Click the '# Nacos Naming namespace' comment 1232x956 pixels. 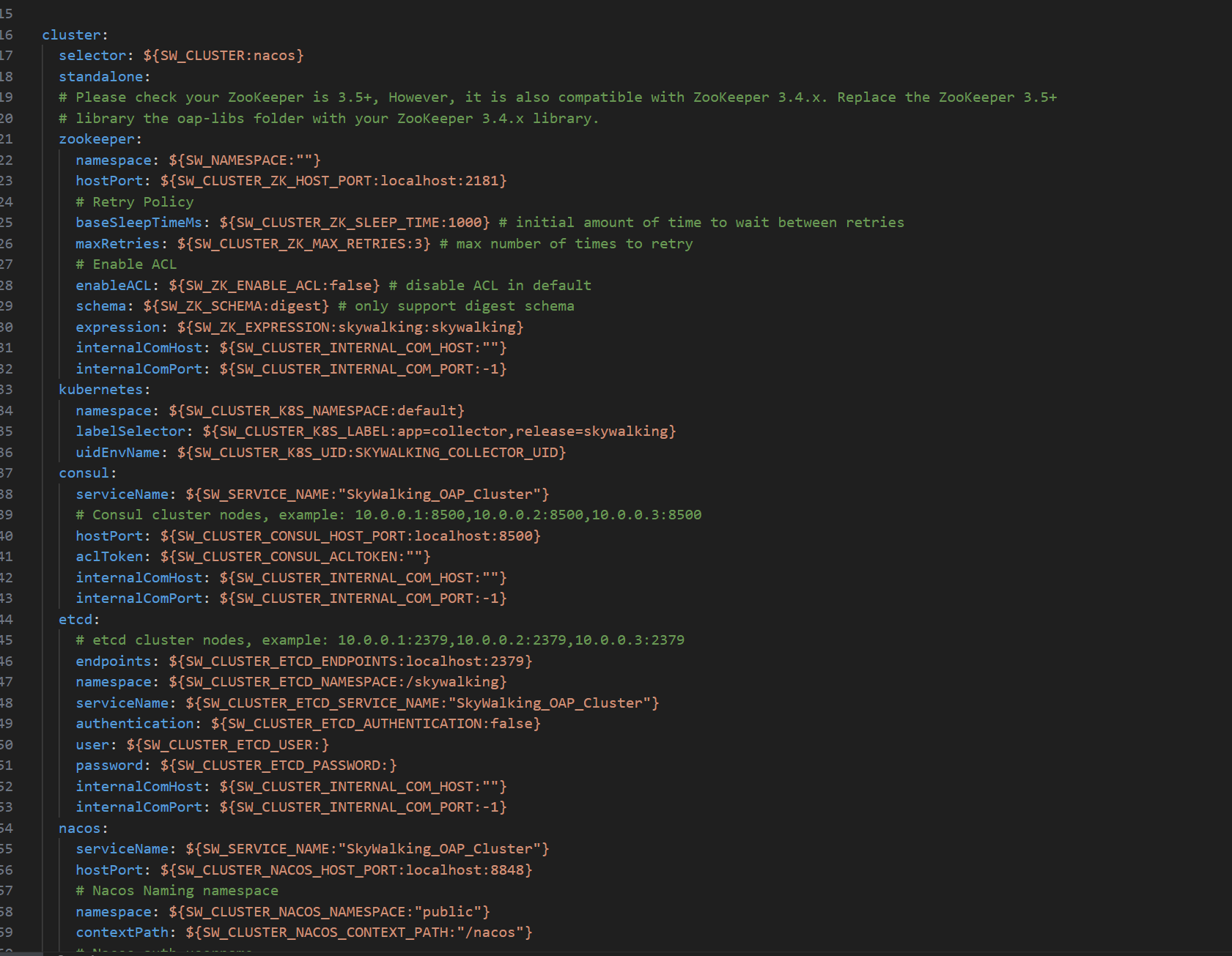(177, 891)
